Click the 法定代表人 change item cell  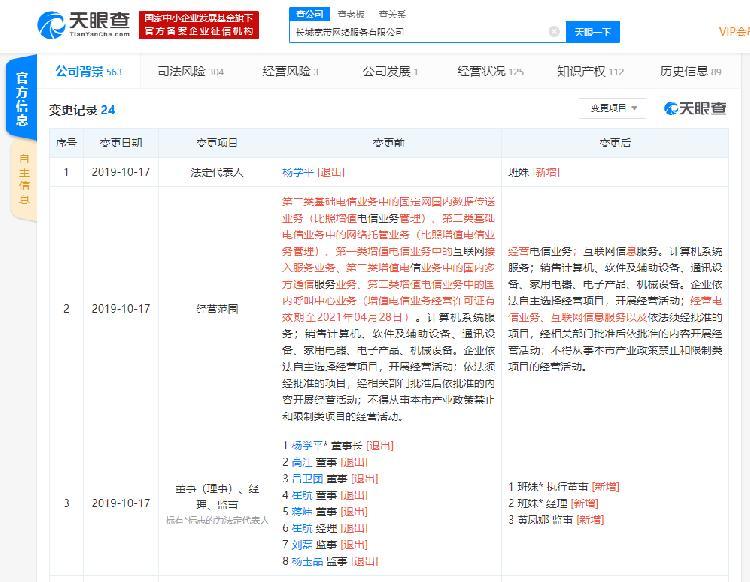217,172
